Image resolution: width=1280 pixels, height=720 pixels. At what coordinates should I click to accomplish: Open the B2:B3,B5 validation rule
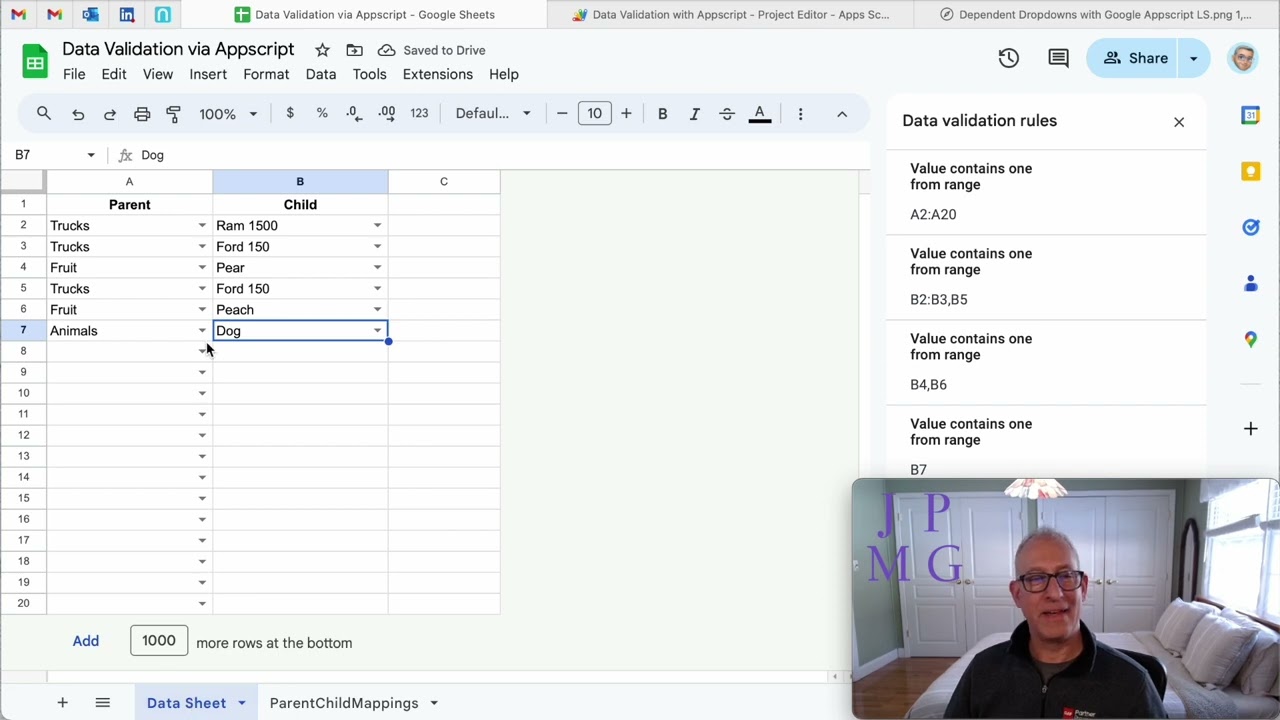click(x=1046, y=277)
